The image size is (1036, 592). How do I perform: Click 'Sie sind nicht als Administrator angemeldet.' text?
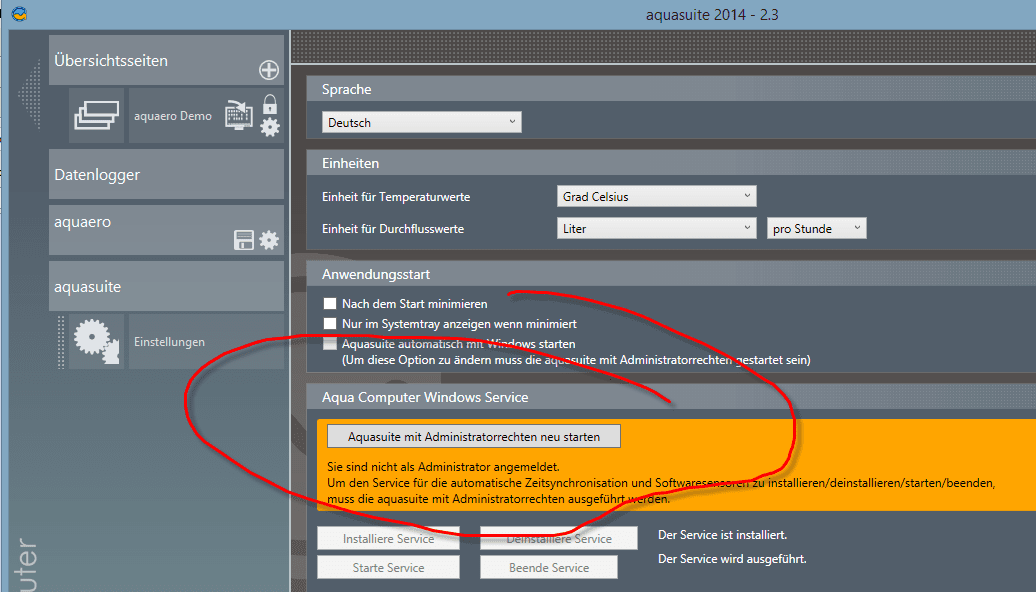pyautogui.click(x=443, y=466)
